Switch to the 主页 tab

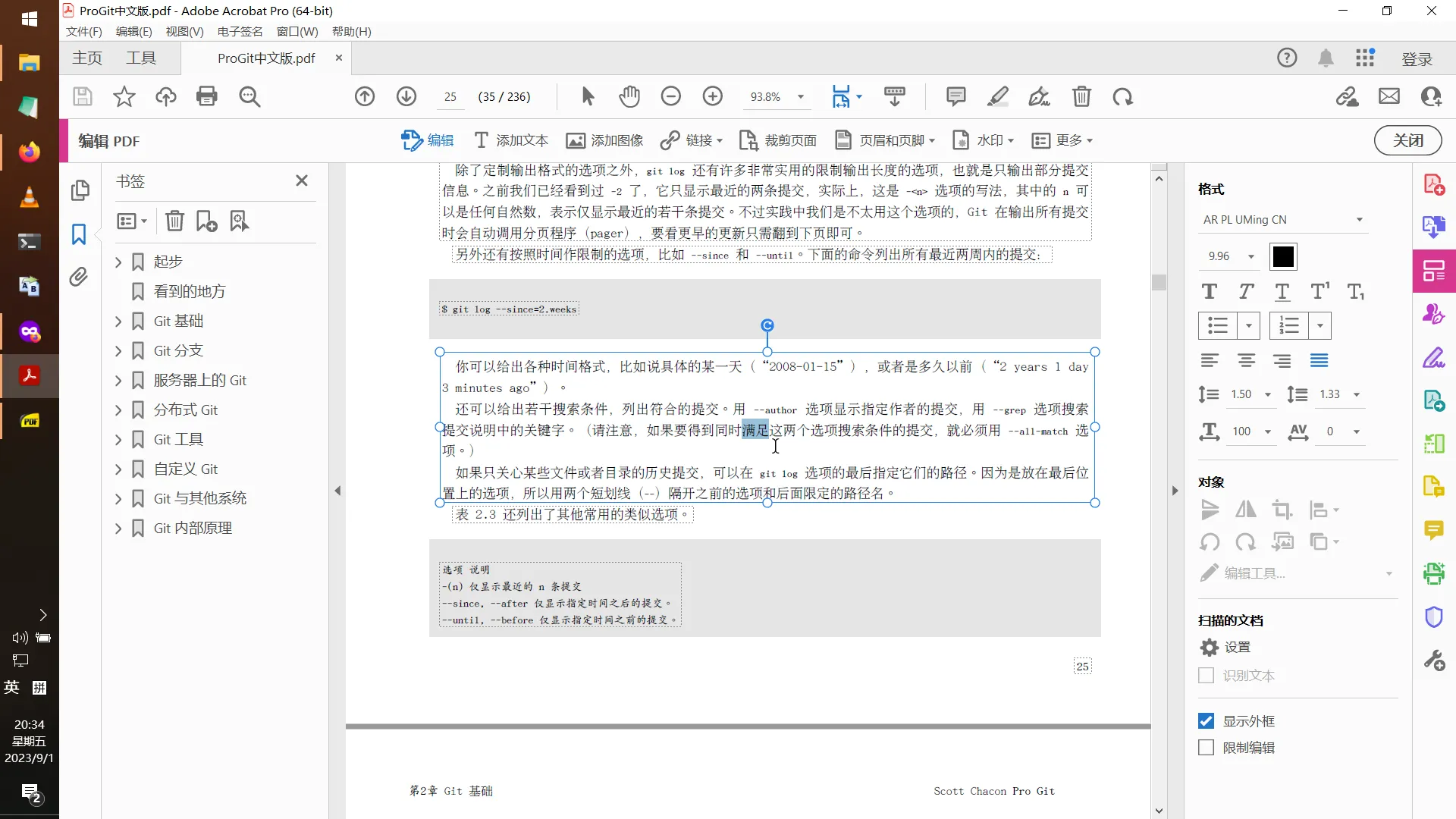pyautogui.click(x=86, y=58)
